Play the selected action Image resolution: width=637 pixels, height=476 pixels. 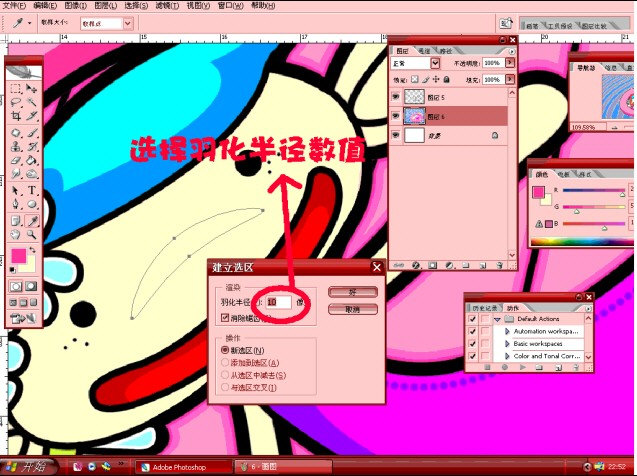coord(522,367)
